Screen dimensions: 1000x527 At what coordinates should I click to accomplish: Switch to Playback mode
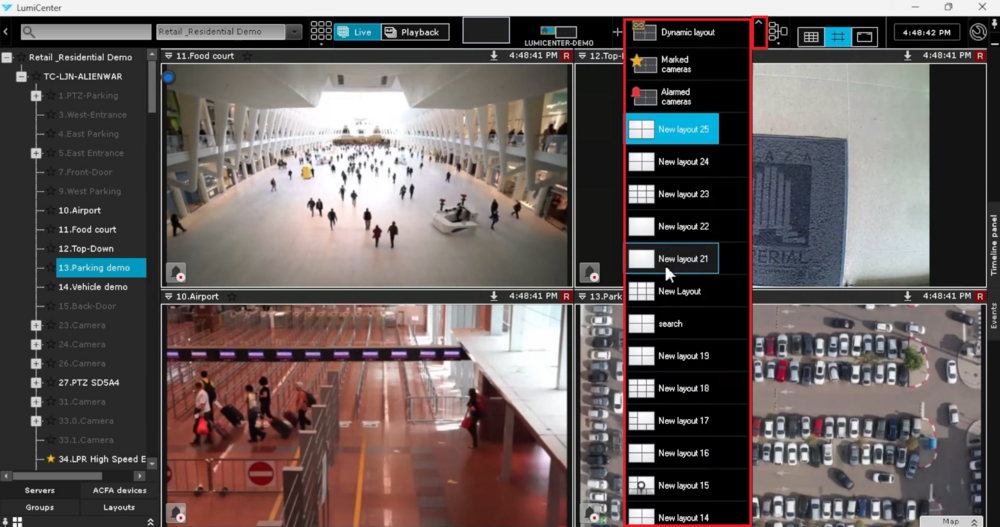point(414,32)
